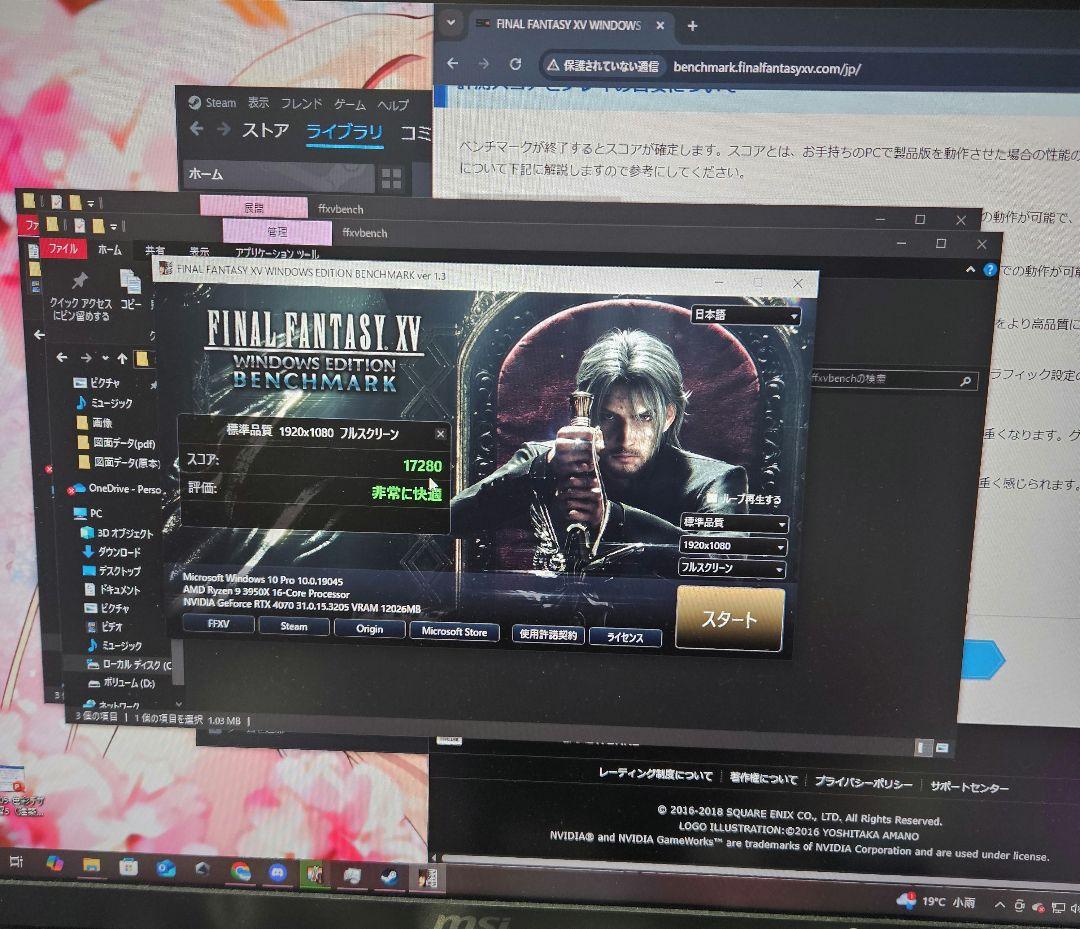Click the blue help icon on the Explorer window
The height and width of the screenshot is (929, 1080).
[990, 269]
